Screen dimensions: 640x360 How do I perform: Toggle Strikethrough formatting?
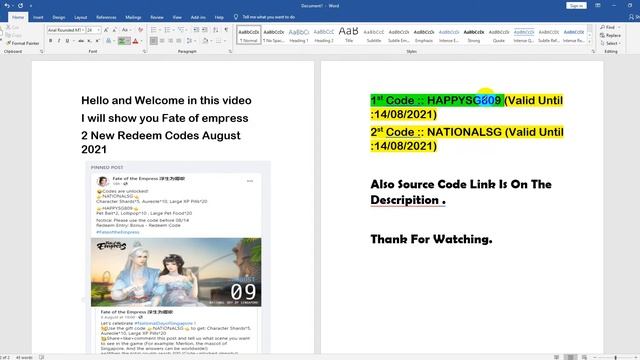pyautogui.click(x=81, y=41)
